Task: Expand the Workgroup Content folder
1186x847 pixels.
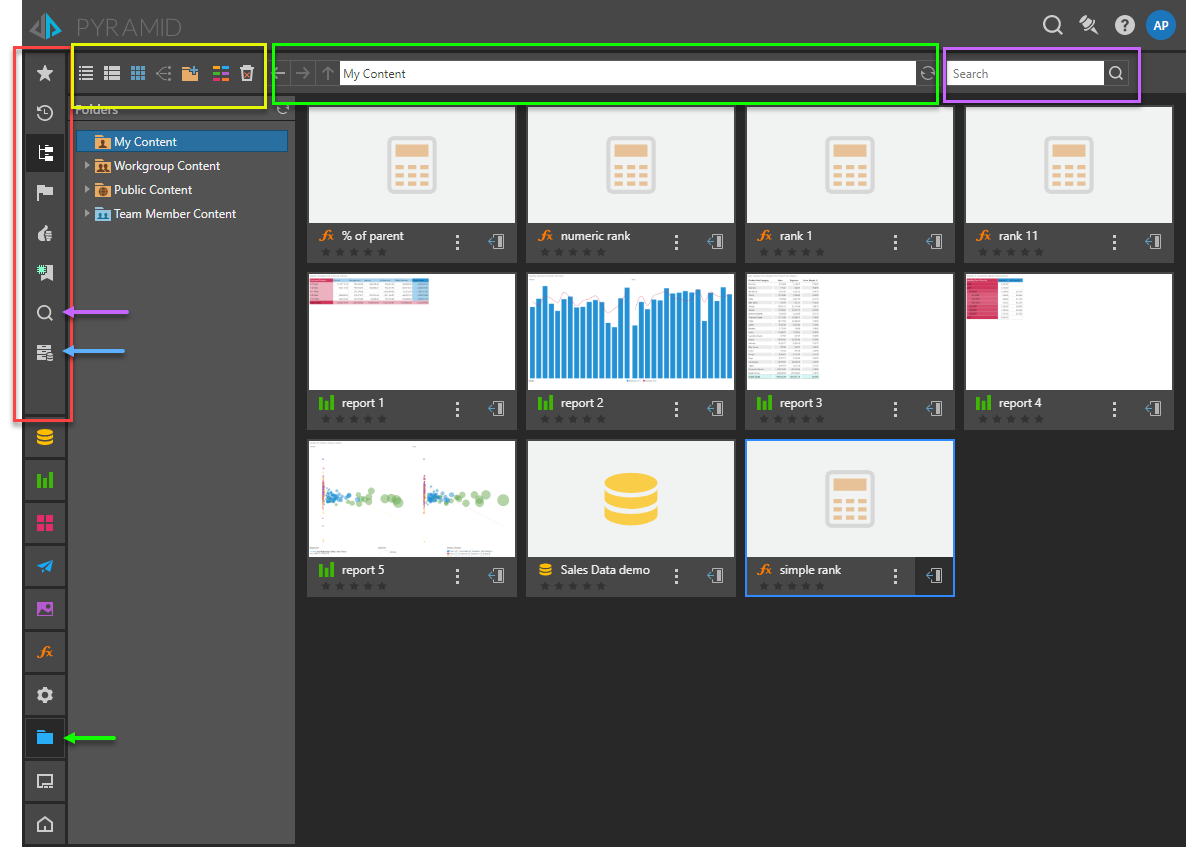Action: [x=87, y=166]
